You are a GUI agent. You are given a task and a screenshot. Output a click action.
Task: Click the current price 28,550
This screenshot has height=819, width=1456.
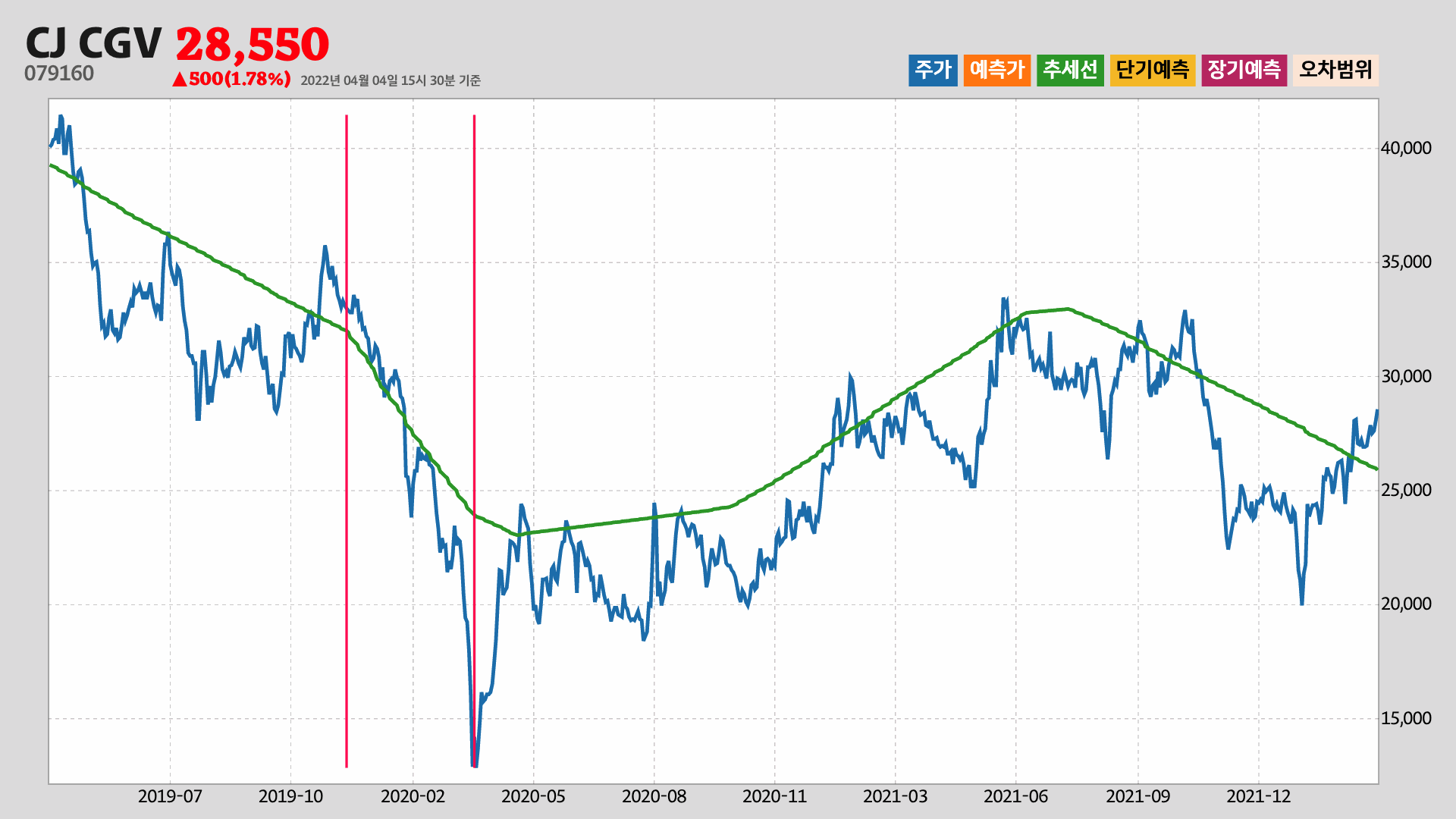pos(253,45)
